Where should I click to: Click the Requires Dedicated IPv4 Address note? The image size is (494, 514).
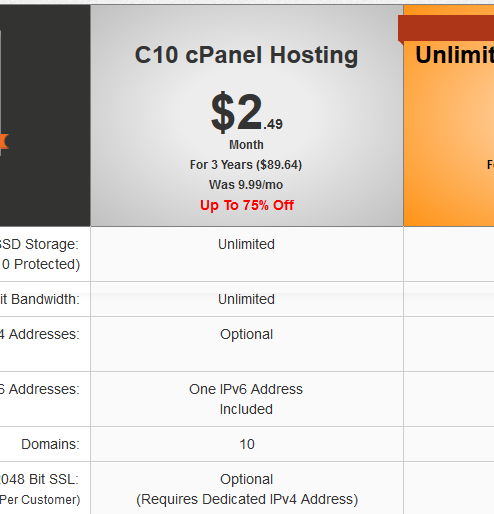point(247,499)
